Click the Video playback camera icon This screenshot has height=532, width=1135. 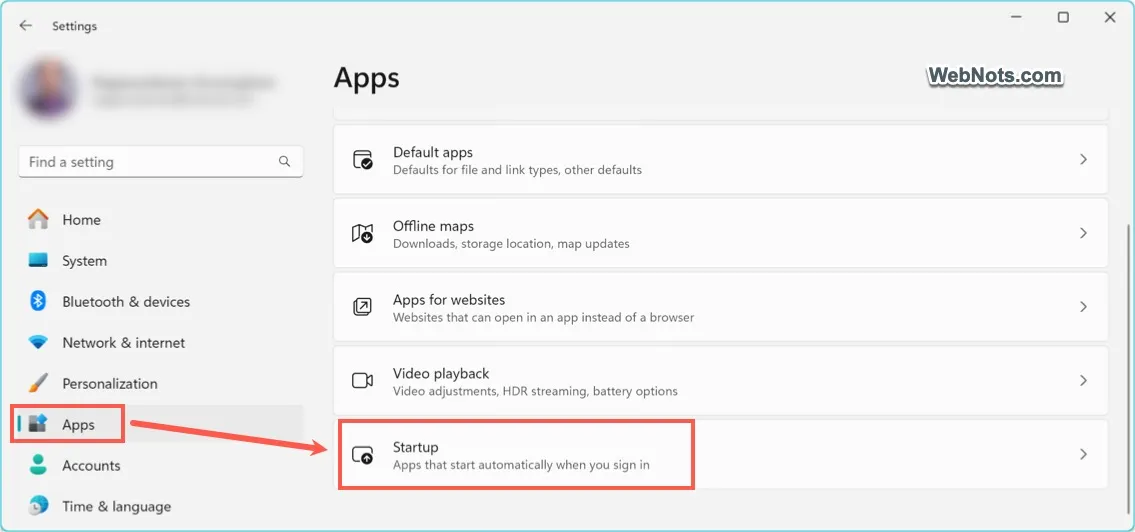tap(362, 381)
